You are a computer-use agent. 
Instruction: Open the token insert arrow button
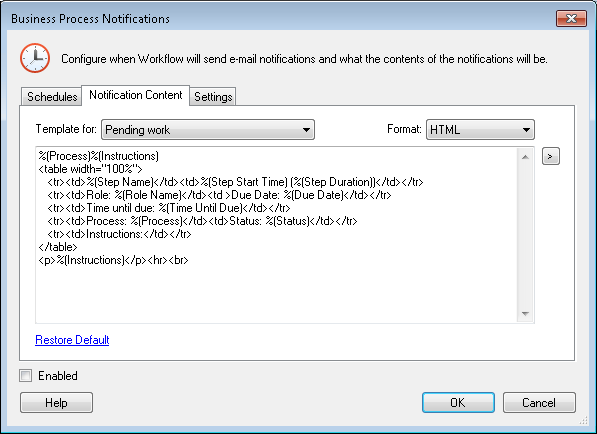[x=551, y=156]
